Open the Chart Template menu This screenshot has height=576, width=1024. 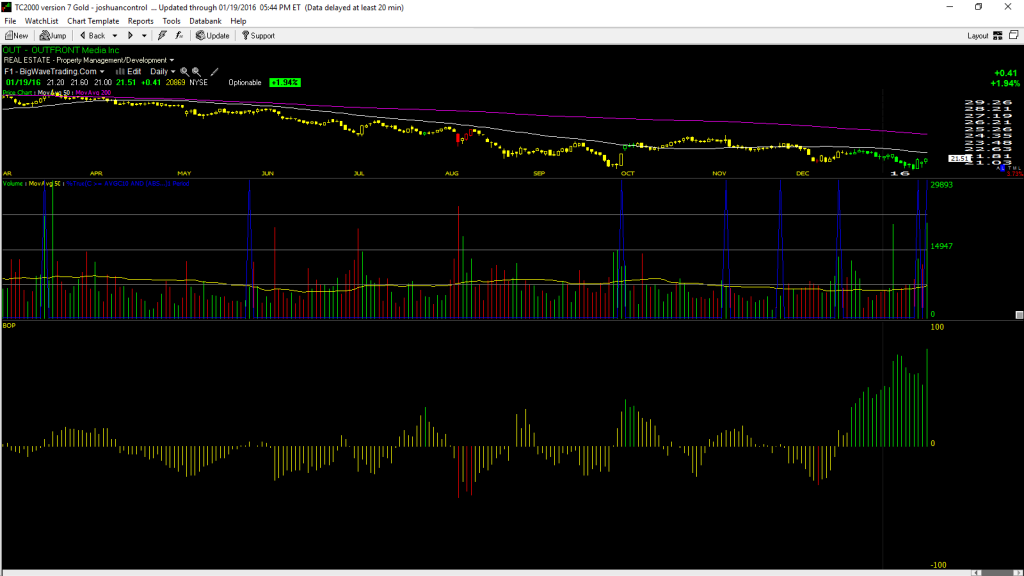(x=93, y=21)
